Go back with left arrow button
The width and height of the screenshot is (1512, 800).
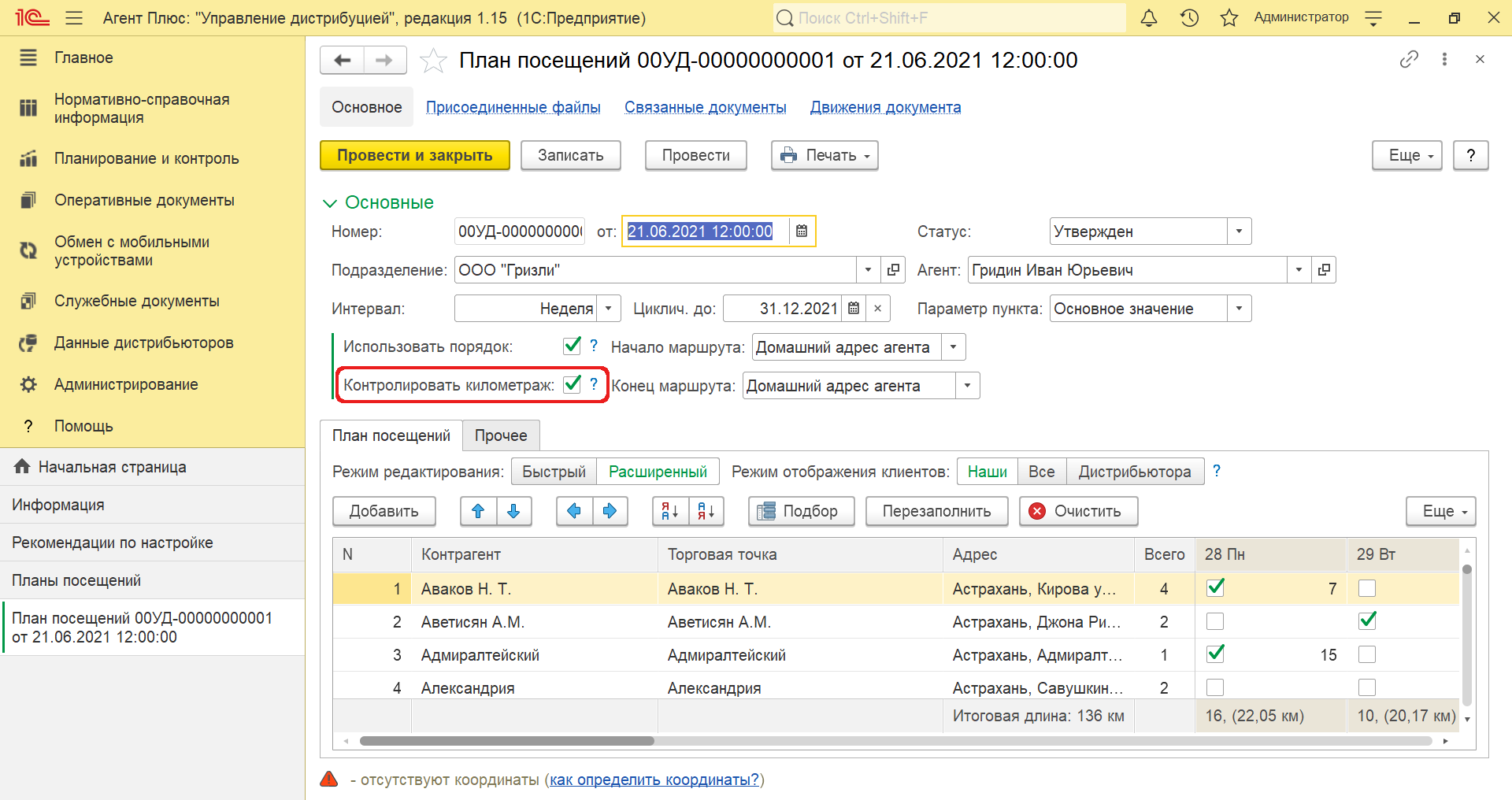[x=342, y=61]
